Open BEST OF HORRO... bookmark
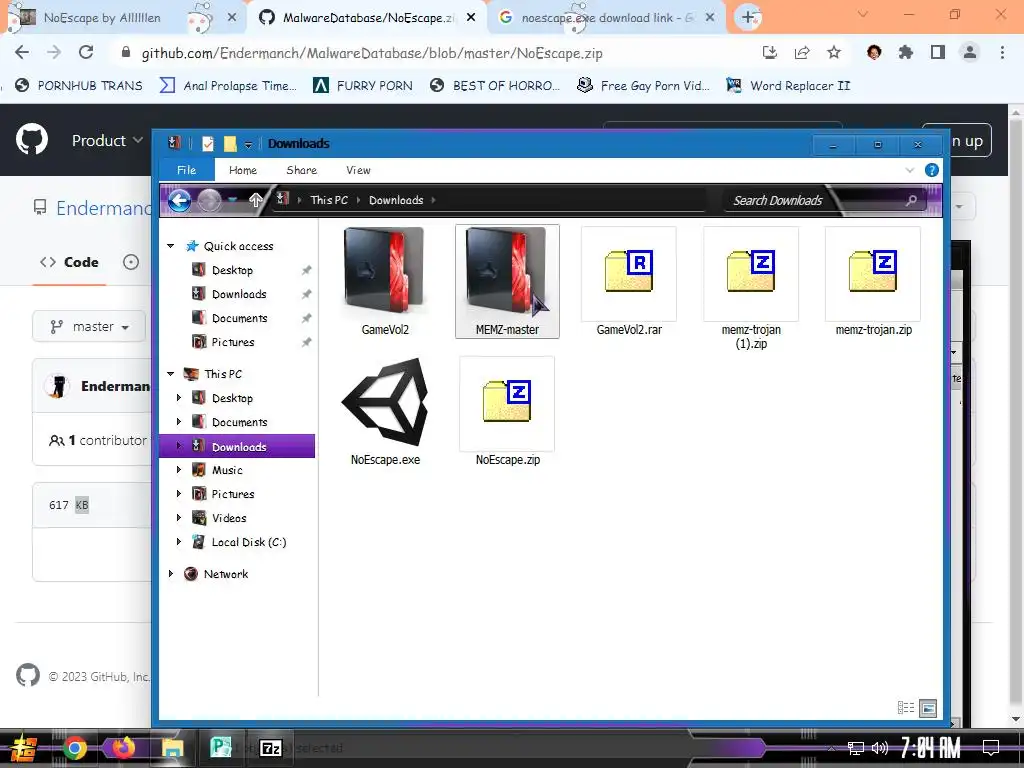The image size is (1024, 768). 495,86
